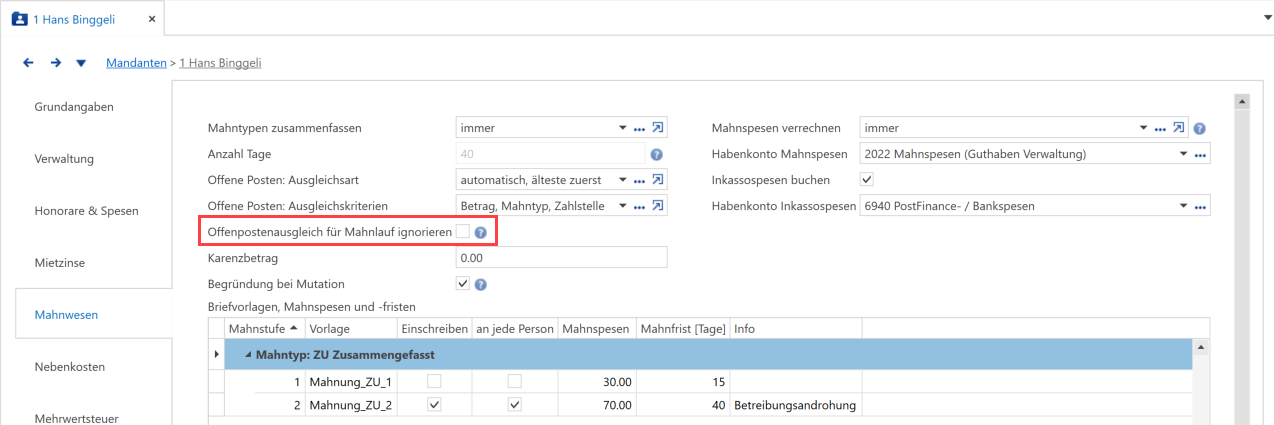Click the Vorlage column header
The height and width of the screenshot is (425, 1274).
[350, 328]
